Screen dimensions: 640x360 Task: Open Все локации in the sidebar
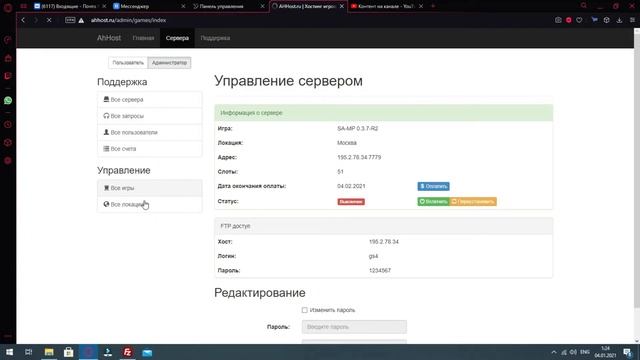pyautogui.click(x=150, y=204)
